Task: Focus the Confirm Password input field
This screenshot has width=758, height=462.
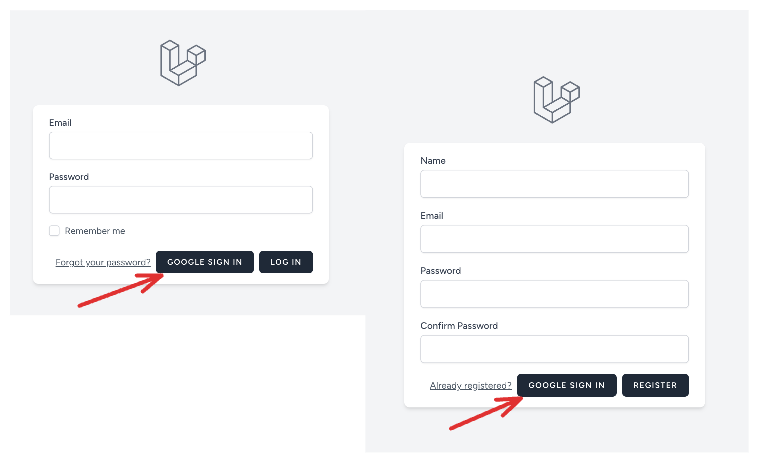Action: tap(554, 349)
